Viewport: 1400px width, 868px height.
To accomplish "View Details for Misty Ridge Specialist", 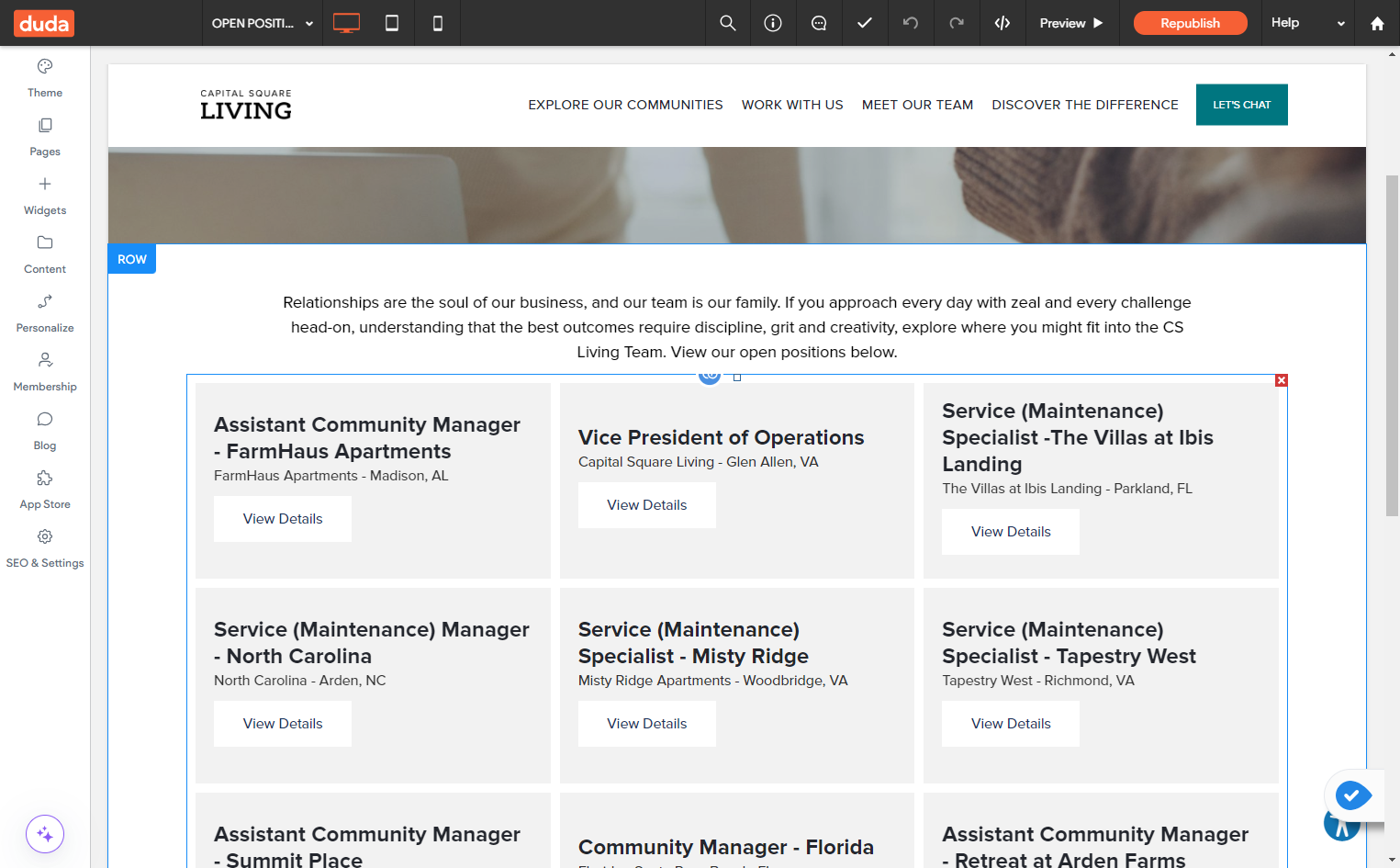I will [647, 724].
